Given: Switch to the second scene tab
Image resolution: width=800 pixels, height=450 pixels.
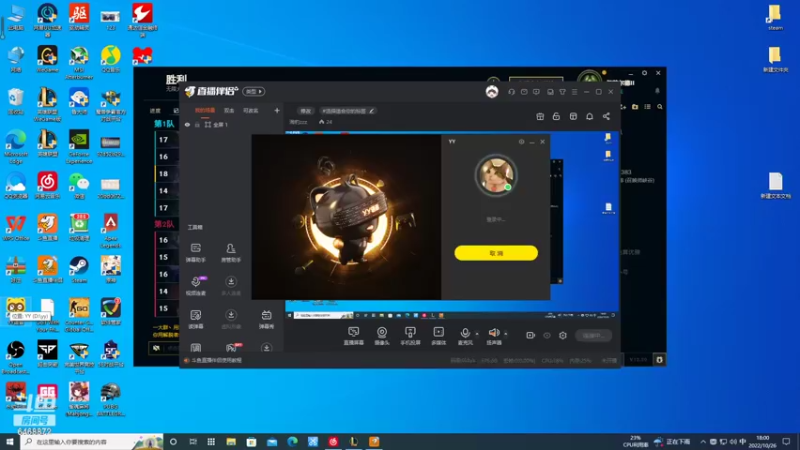Looking at the screenshot, I should pyautogui.click(x=229, y=110).
